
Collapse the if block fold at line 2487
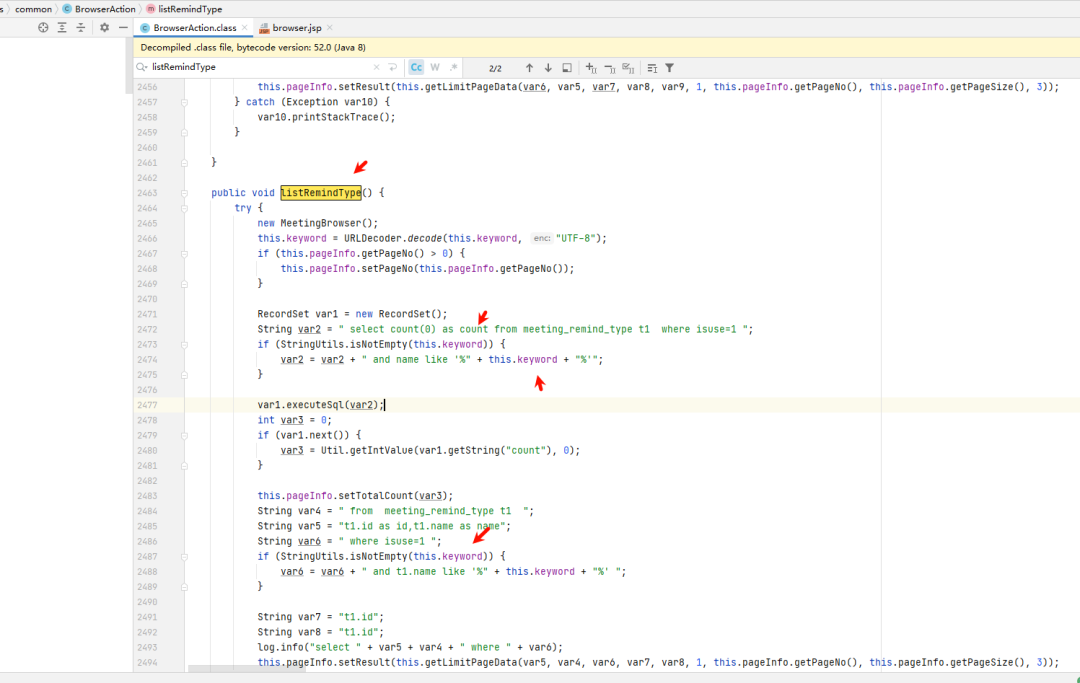point(184,557)
